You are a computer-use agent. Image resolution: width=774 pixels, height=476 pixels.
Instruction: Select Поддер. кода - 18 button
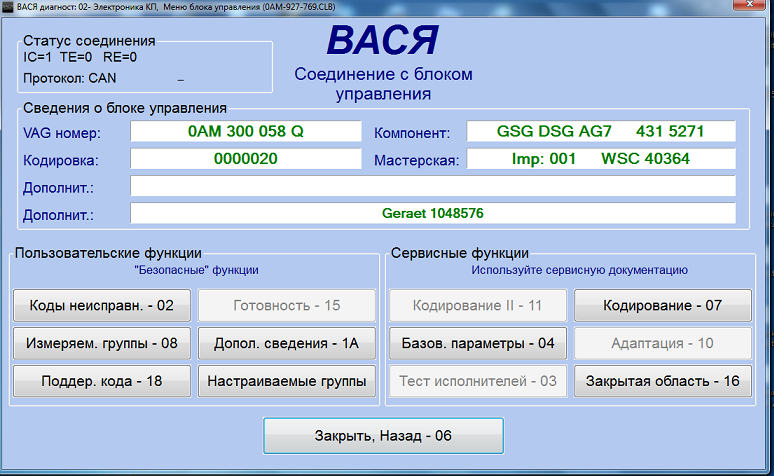tap(102, 381)
